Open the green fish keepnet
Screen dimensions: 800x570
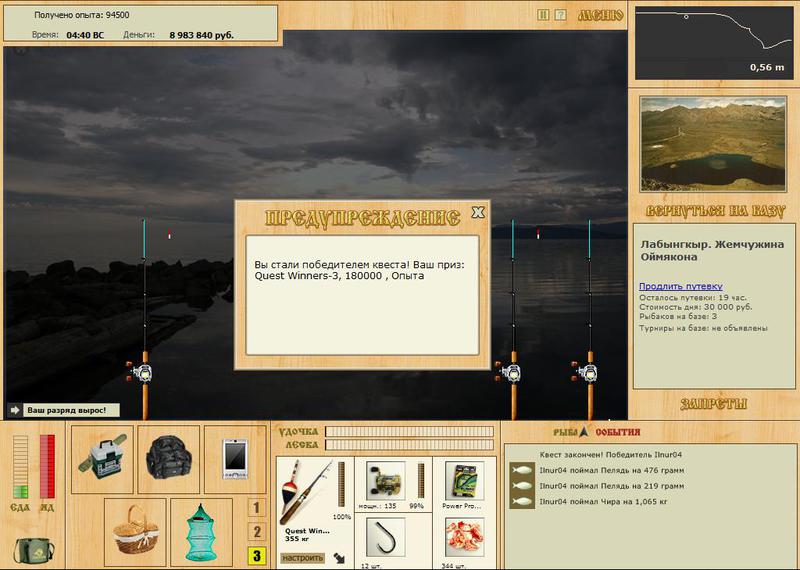click(201, 531)
